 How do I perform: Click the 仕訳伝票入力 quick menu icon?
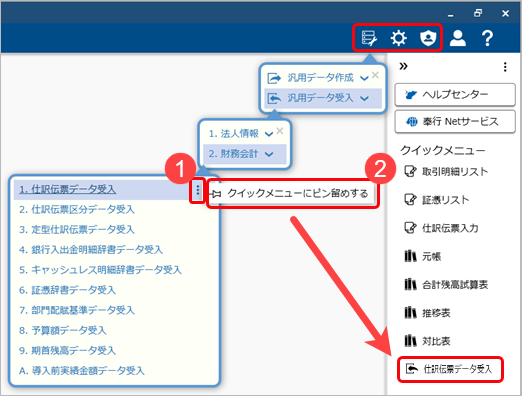tap(410, 228)
